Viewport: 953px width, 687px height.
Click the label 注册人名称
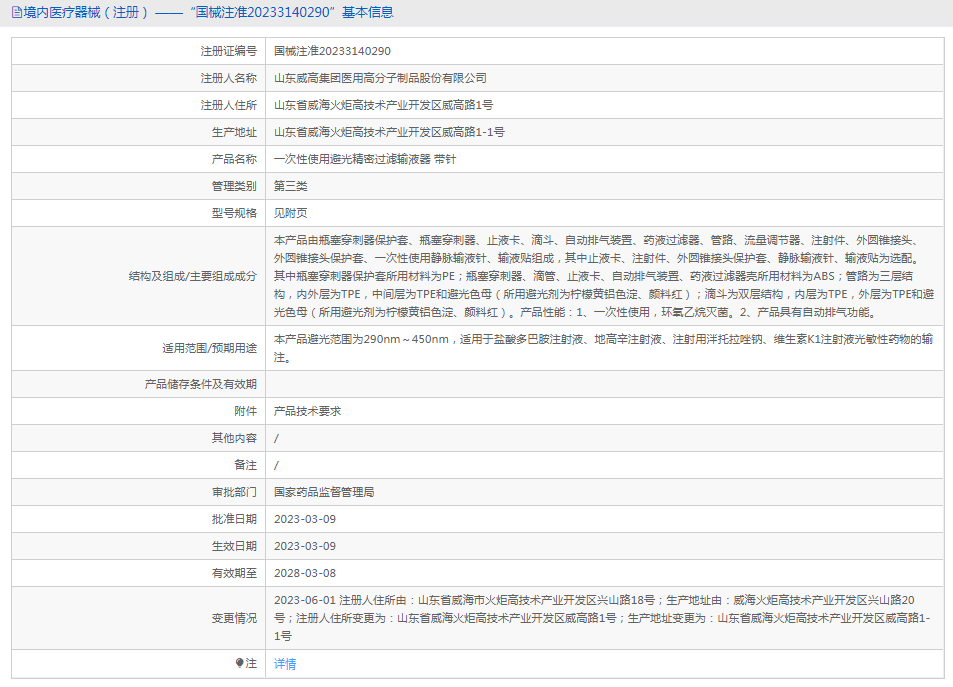tap(229, 78)
